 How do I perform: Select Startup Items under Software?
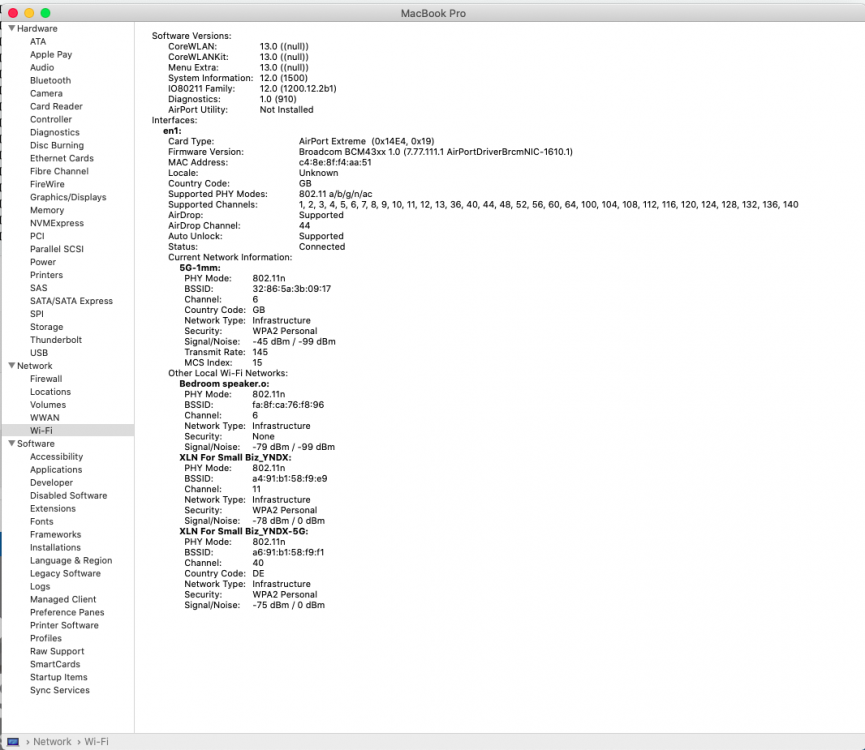coord(56,677)
